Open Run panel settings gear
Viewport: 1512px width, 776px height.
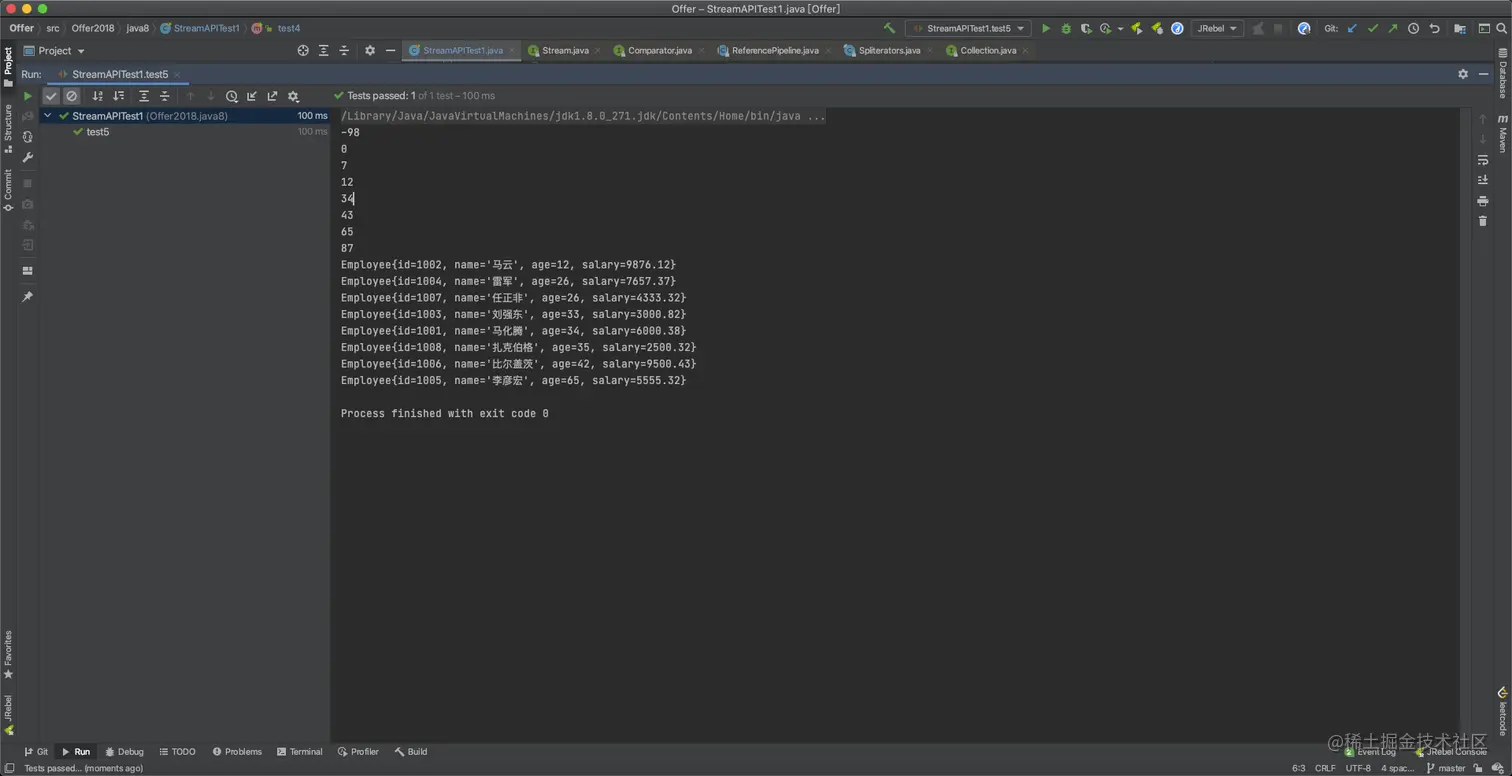(1463, 74)
